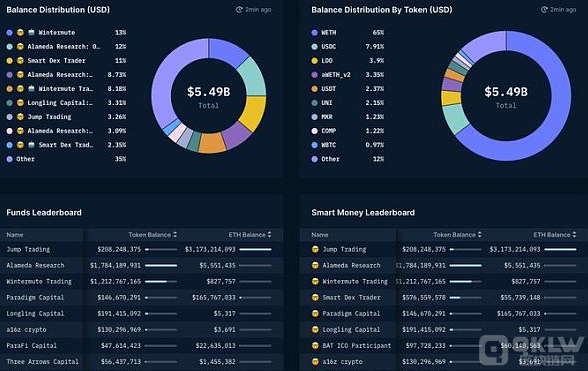Click the refresh clock icon in Balance Distribution By Token
588x371 pixels.
[544, 10]
